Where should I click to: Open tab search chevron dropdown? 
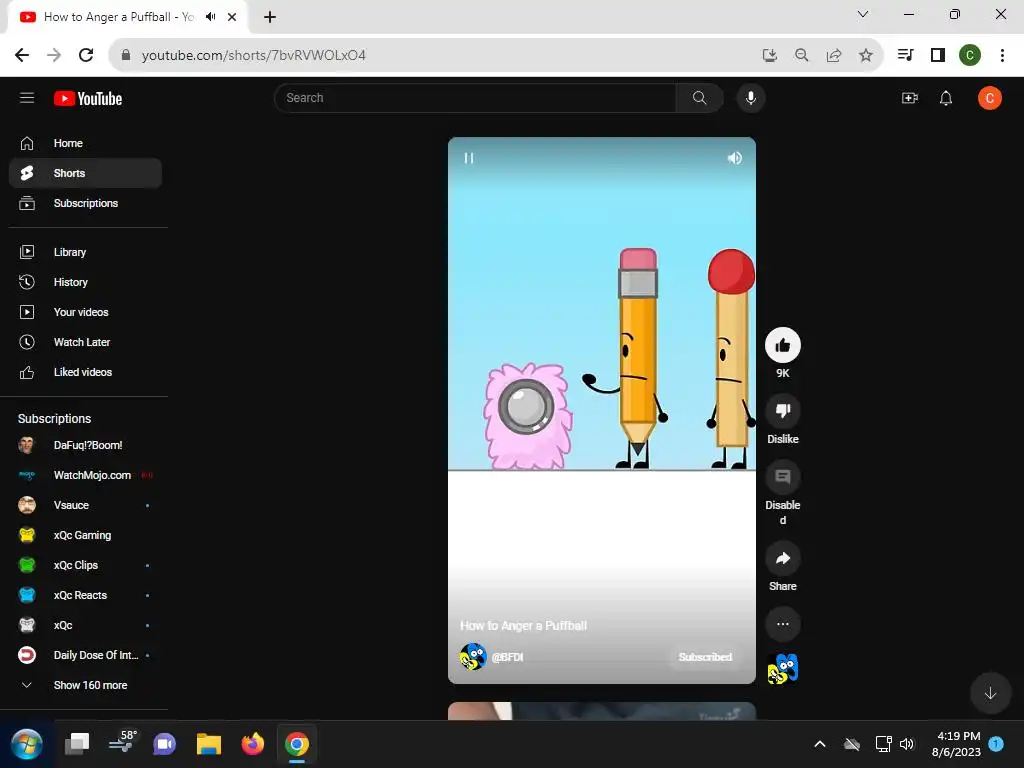863,14
